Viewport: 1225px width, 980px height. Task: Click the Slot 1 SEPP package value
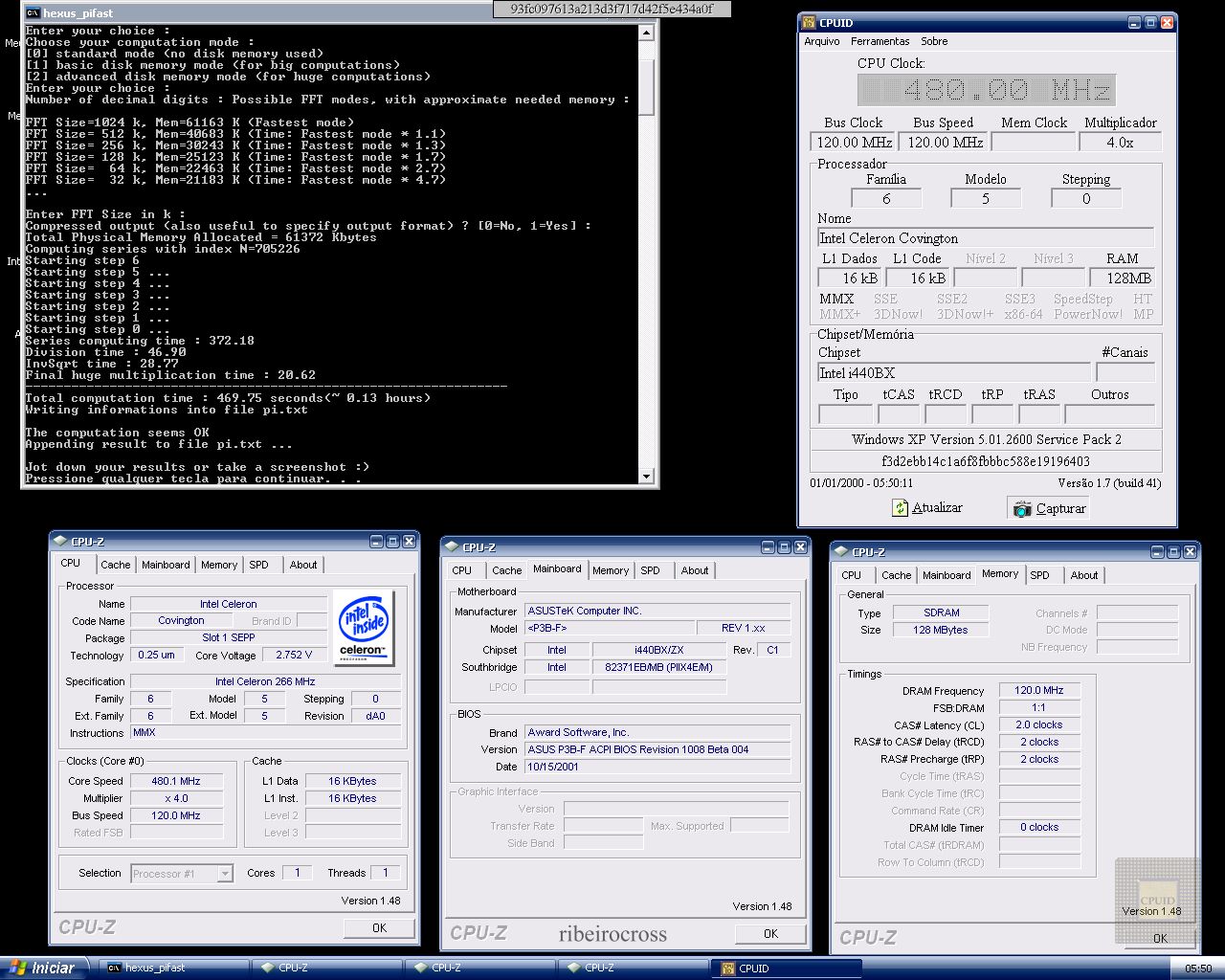[229, 637]
